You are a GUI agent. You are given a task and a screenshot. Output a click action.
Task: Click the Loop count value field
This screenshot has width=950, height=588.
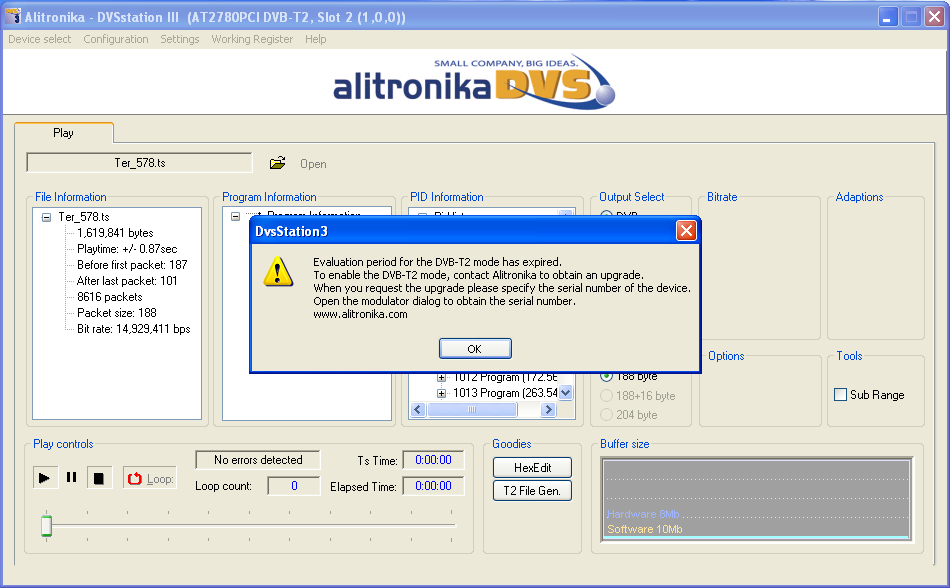tap(294, 486)
